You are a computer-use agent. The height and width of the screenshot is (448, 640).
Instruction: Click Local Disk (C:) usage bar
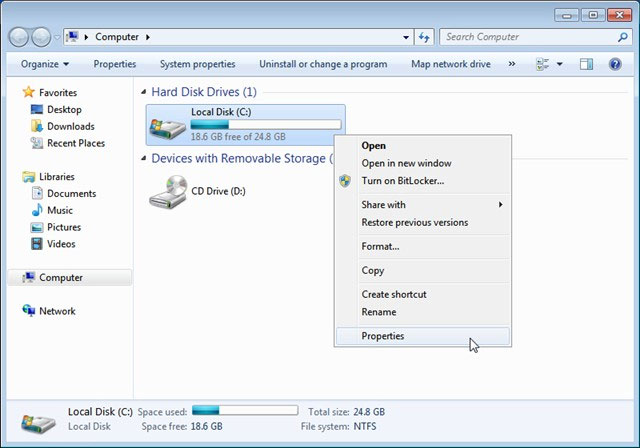click(266, 124)
